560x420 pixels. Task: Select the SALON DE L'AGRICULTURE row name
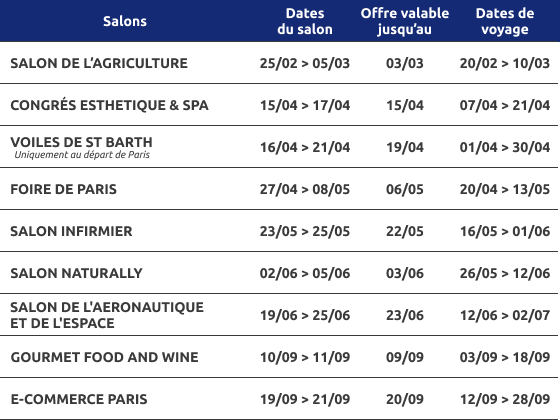[99, 63]
